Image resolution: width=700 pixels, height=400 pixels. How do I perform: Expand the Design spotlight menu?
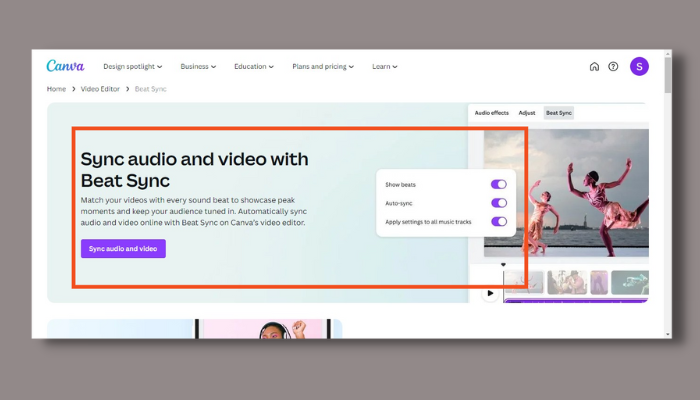point(133,67)
